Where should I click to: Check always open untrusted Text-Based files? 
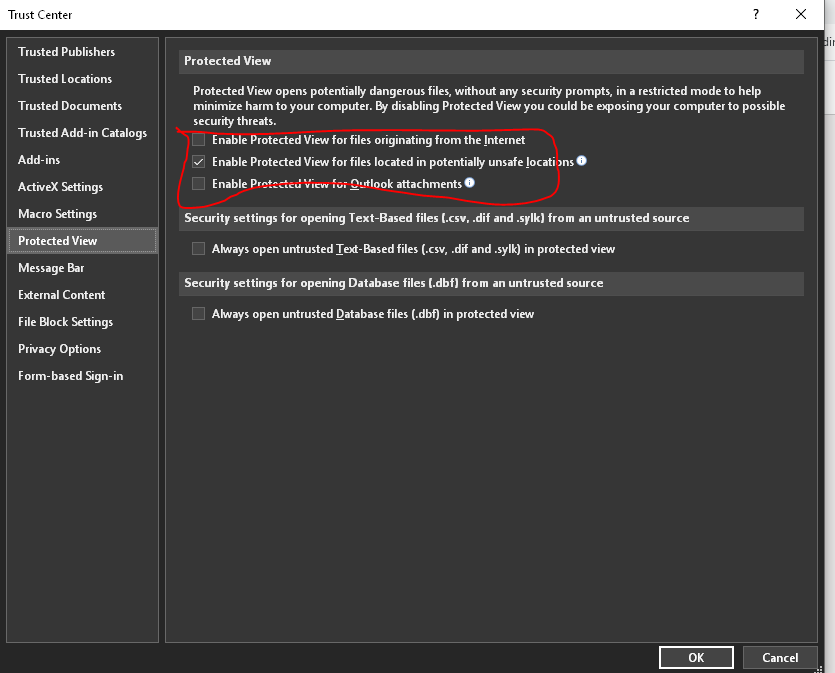coord(199,249)
